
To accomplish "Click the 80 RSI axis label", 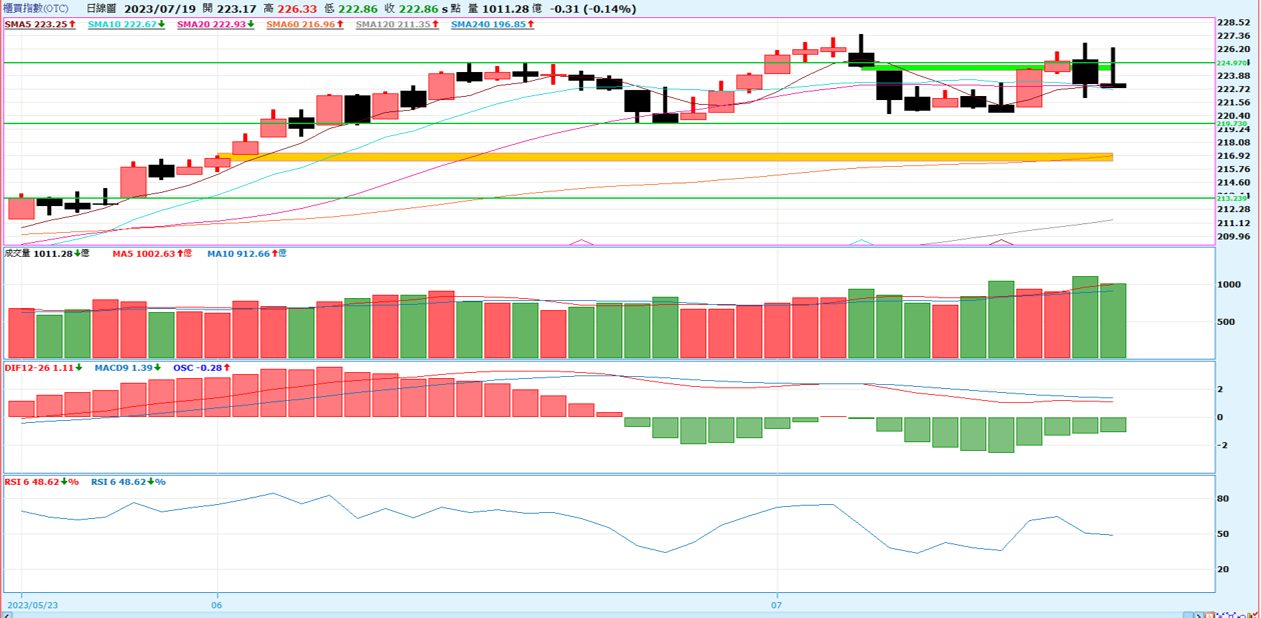I will click(x=1223, y=498).
